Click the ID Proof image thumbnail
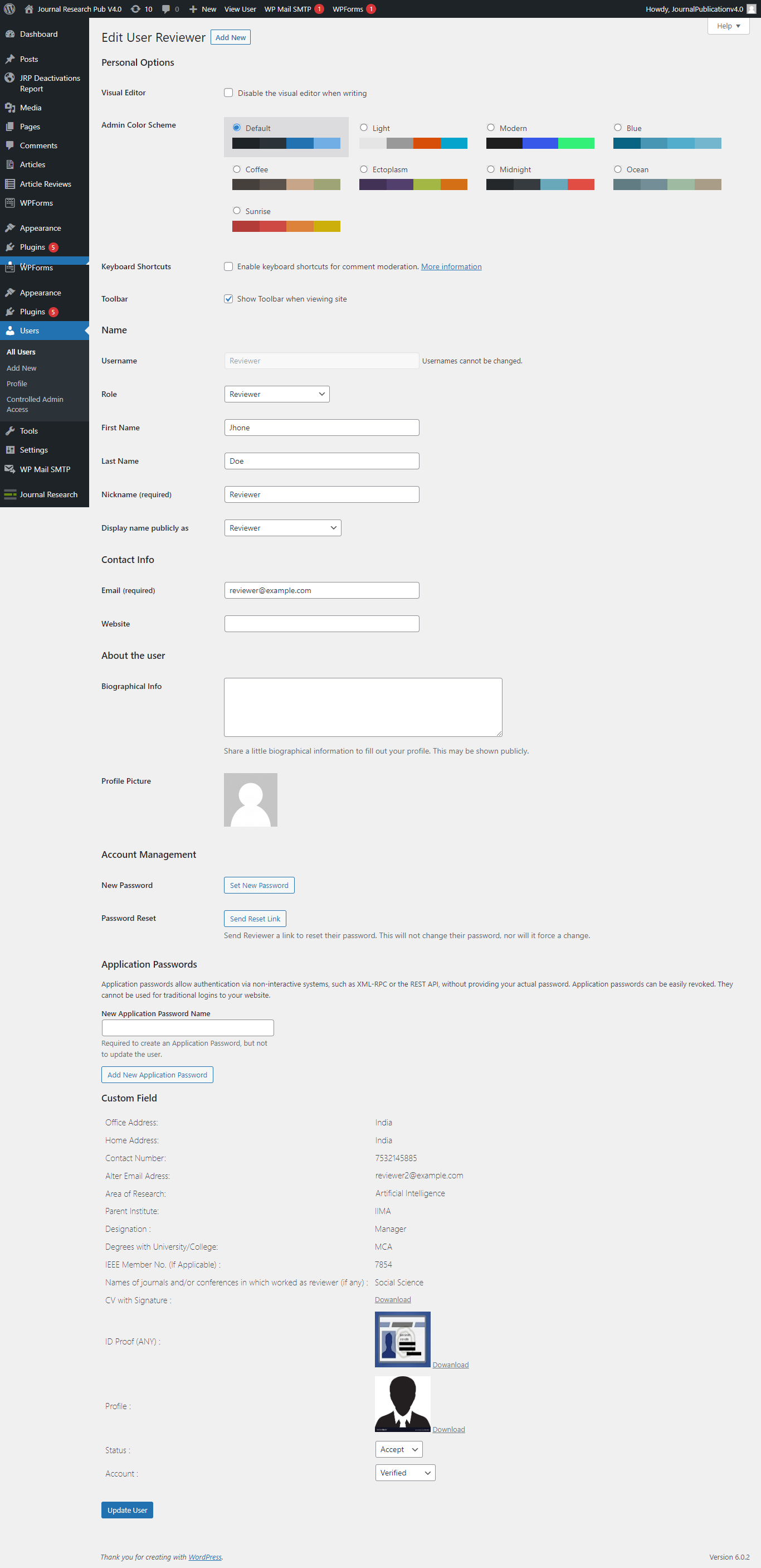The image size is (761, 1568). 403,1339
